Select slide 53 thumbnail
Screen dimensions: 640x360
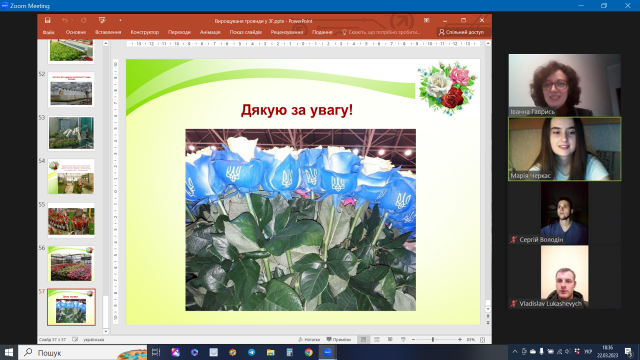(71, 133)
